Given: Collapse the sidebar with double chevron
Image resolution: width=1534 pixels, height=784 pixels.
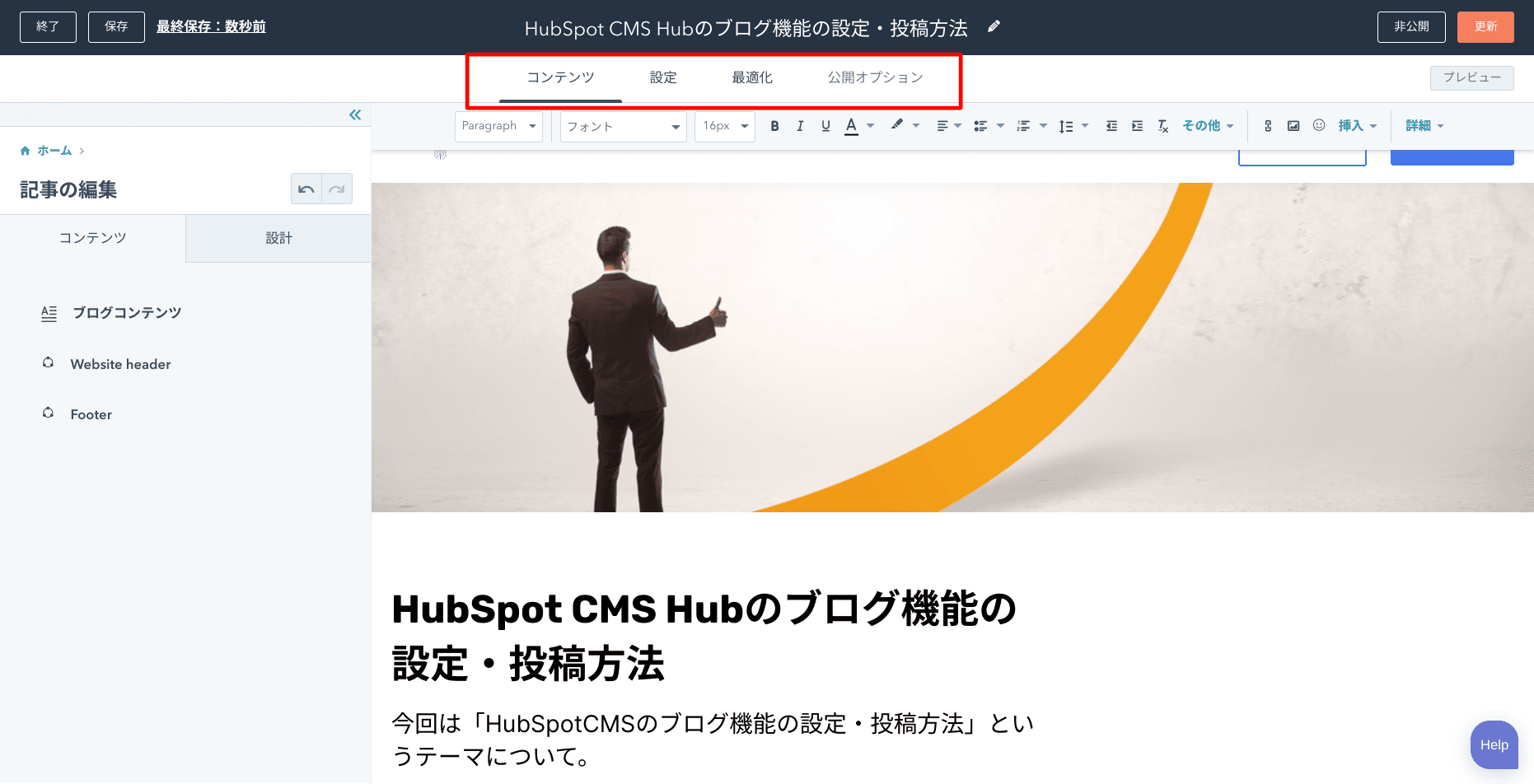Looking at the screenshot, I should pos(355,114).
